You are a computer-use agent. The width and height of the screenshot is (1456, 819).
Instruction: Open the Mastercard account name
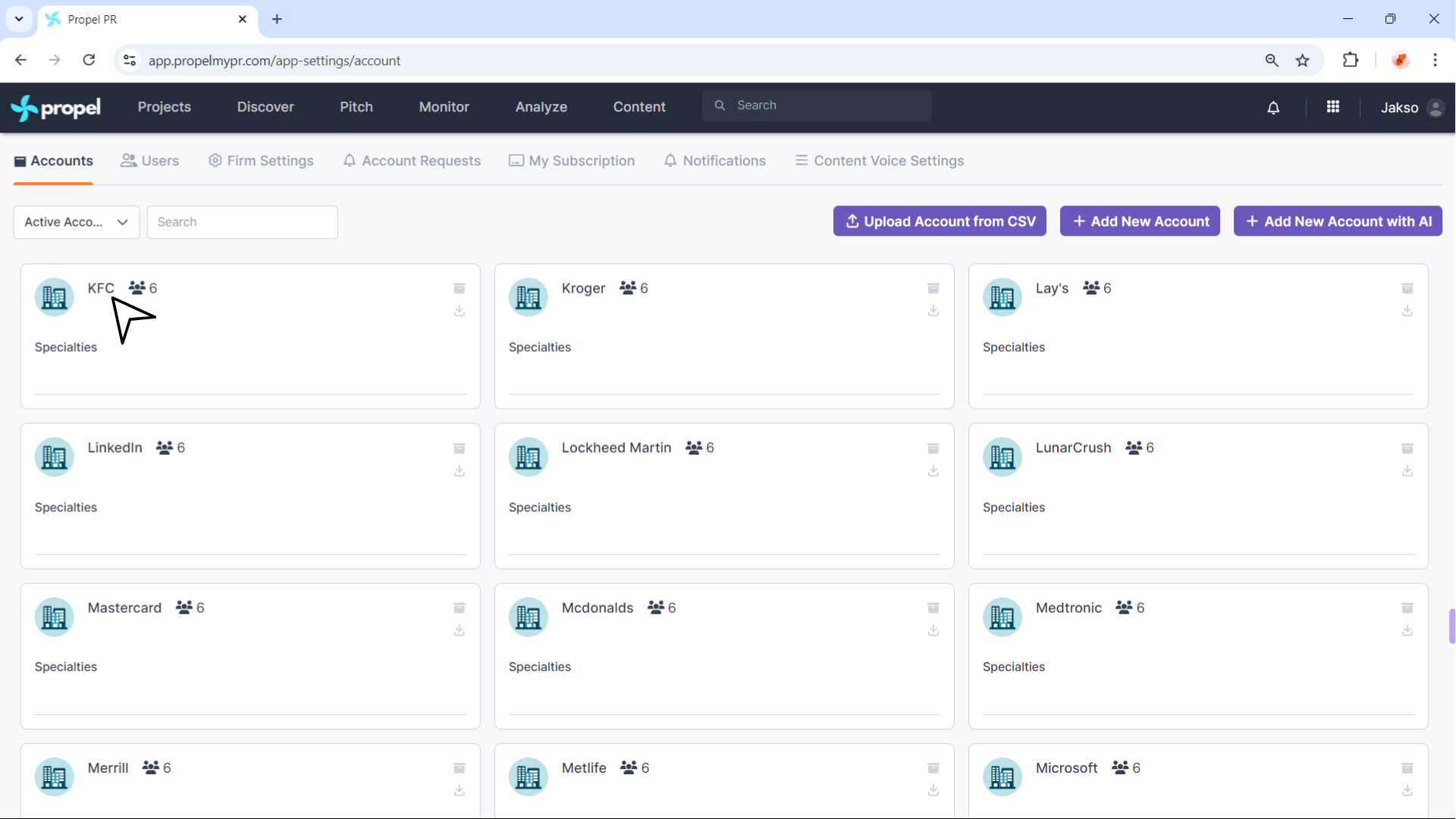(x=124, y=607)
